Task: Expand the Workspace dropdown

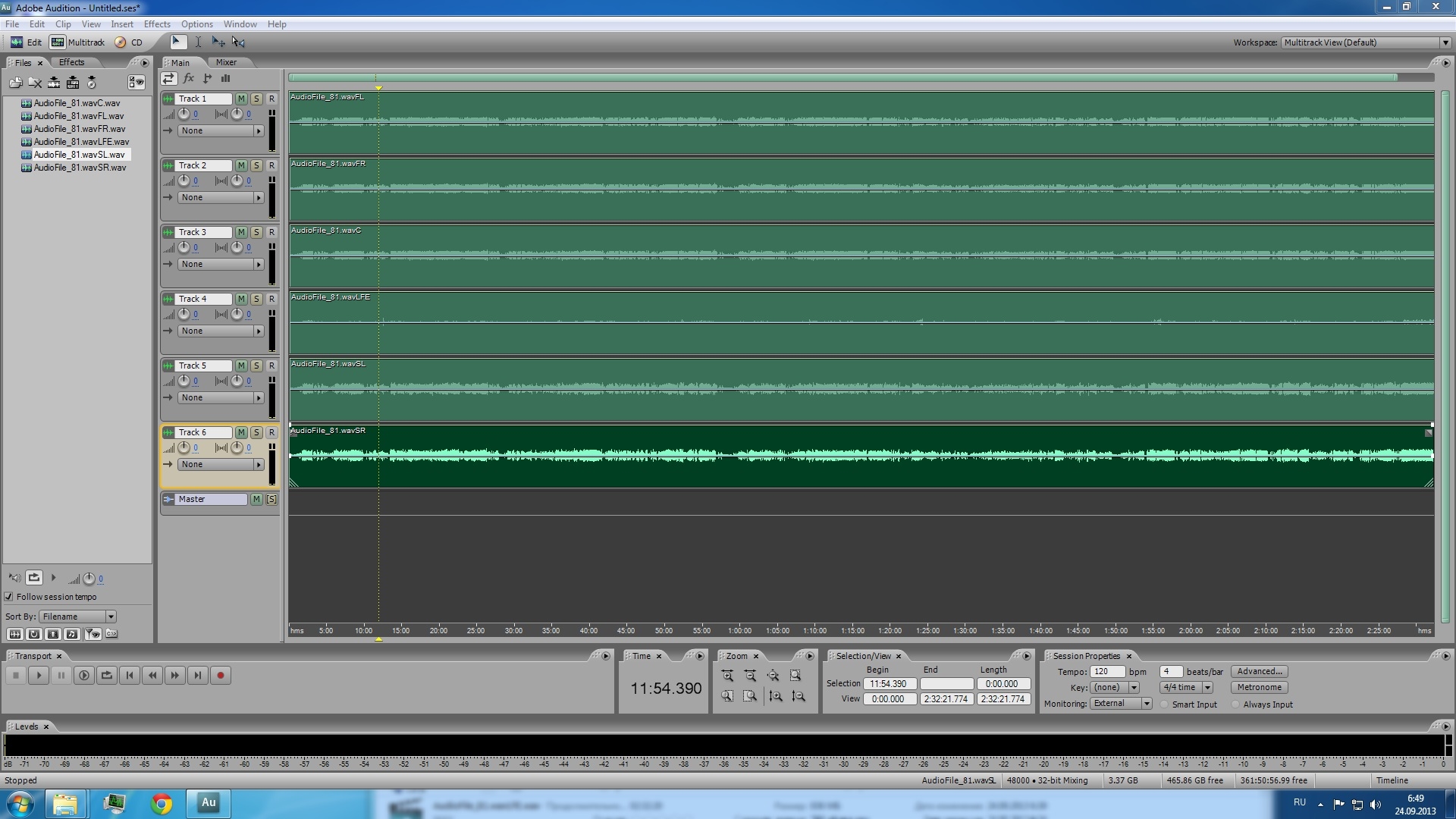Action: click(x=1445, y=42)
